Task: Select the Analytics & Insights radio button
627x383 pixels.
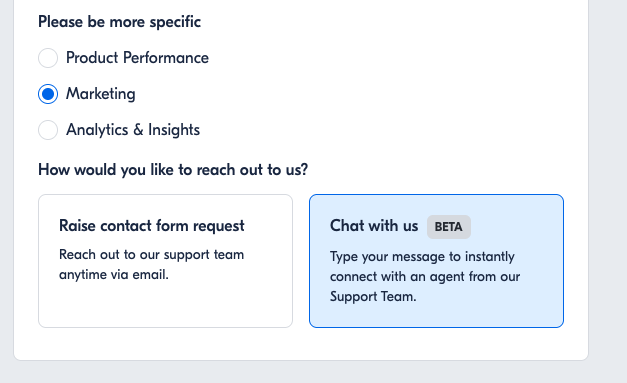Action: pyautogui.click(x=48, y=130)
